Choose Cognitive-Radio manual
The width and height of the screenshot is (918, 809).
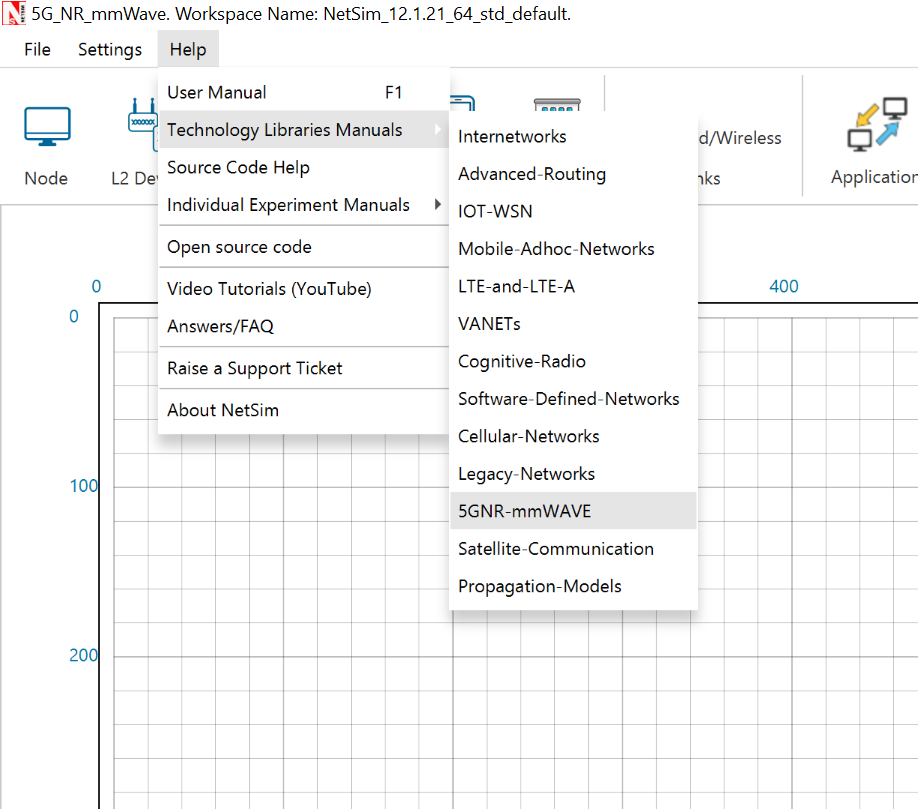(x=573, y=361)
